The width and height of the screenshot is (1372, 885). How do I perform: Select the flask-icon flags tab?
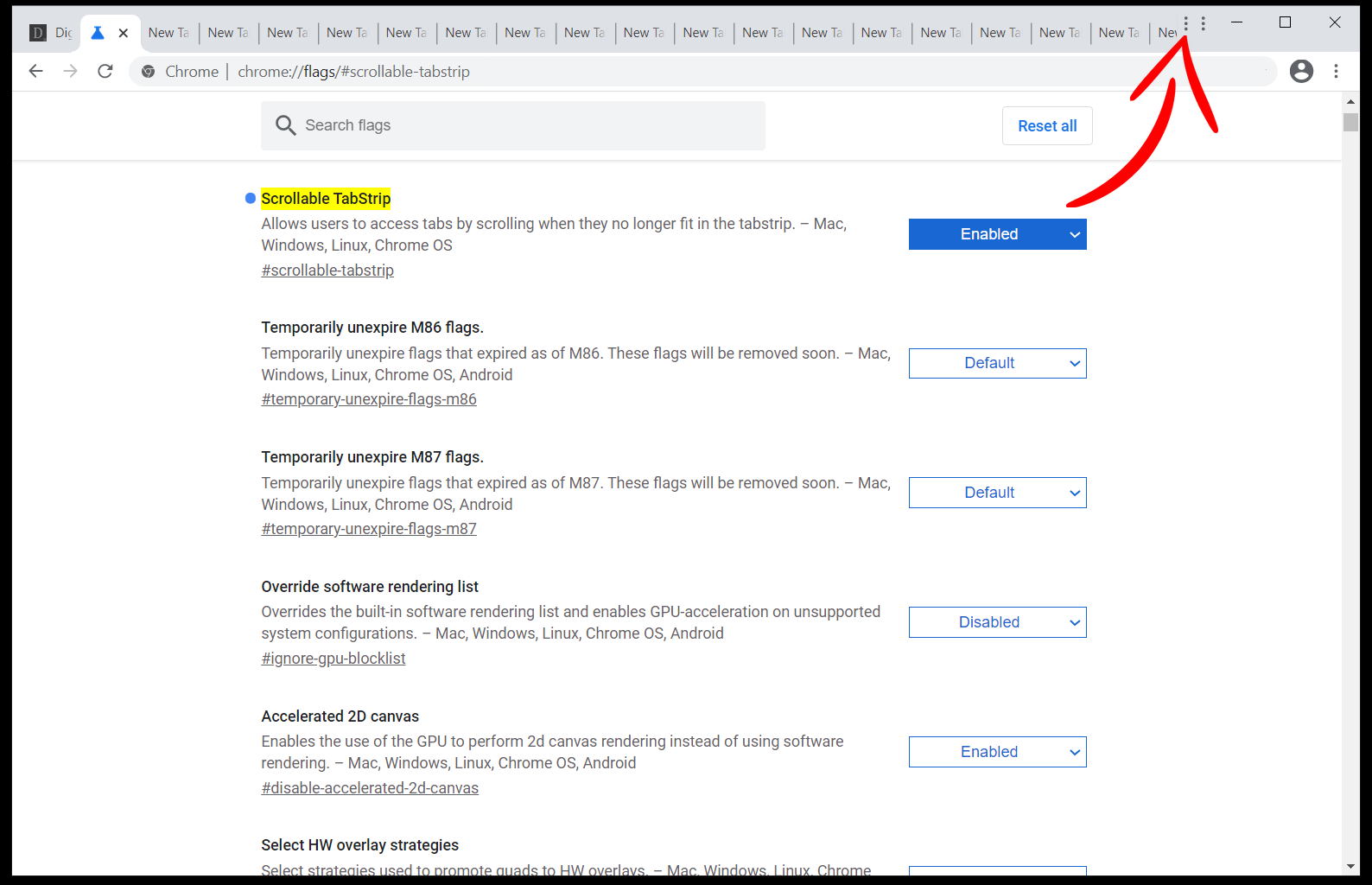pyautogui.click(x=98, y=33)
